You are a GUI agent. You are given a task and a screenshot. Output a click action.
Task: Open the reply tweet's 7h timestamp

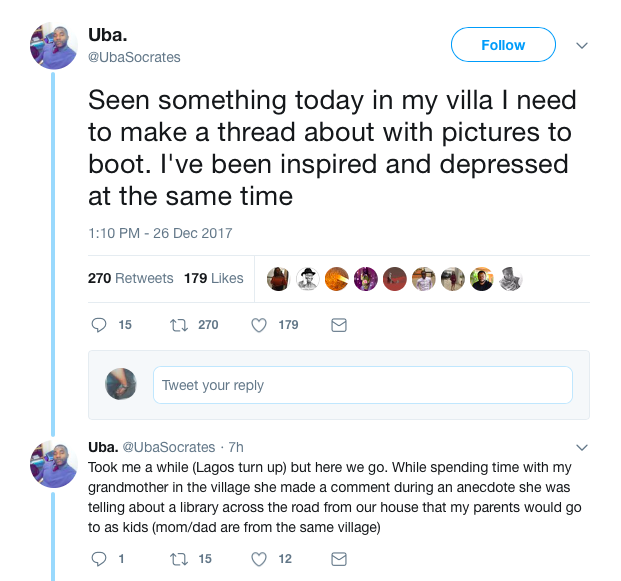tap(235, 447)
